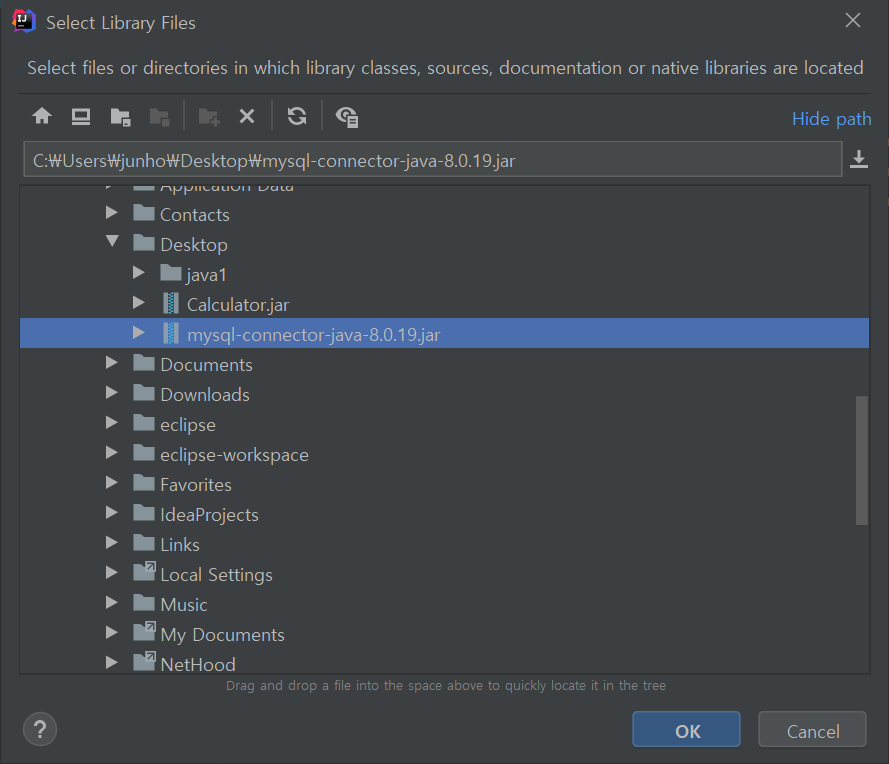Expand mysql-connector-java-8.0.19.jar contents arrow
889x764 pixels.
138,333
